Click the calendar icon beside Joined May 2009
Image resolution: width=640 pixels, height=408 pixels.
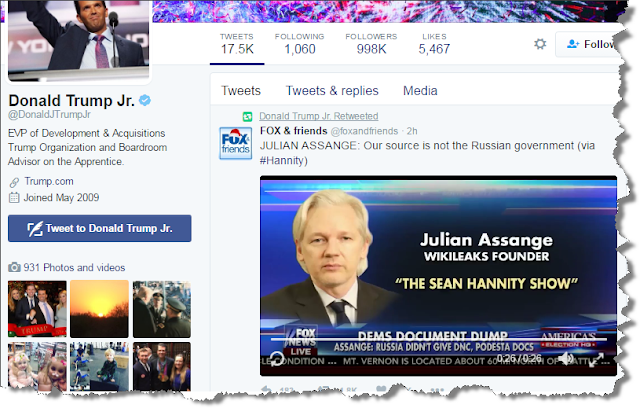pyautogui.click(x=14, y=198)
